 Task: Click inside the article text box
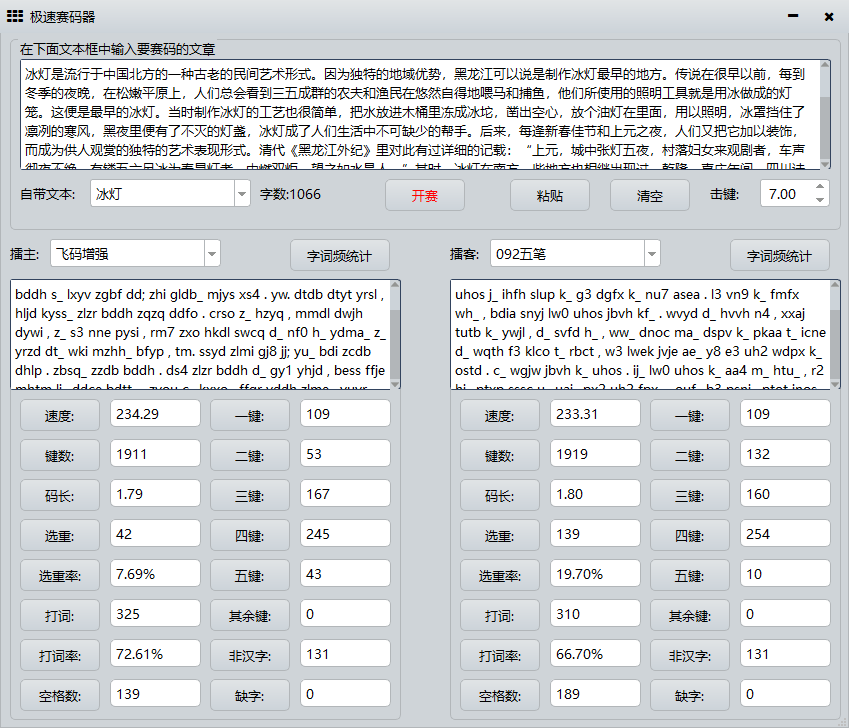pyautogui.click(x=420, y=115)
